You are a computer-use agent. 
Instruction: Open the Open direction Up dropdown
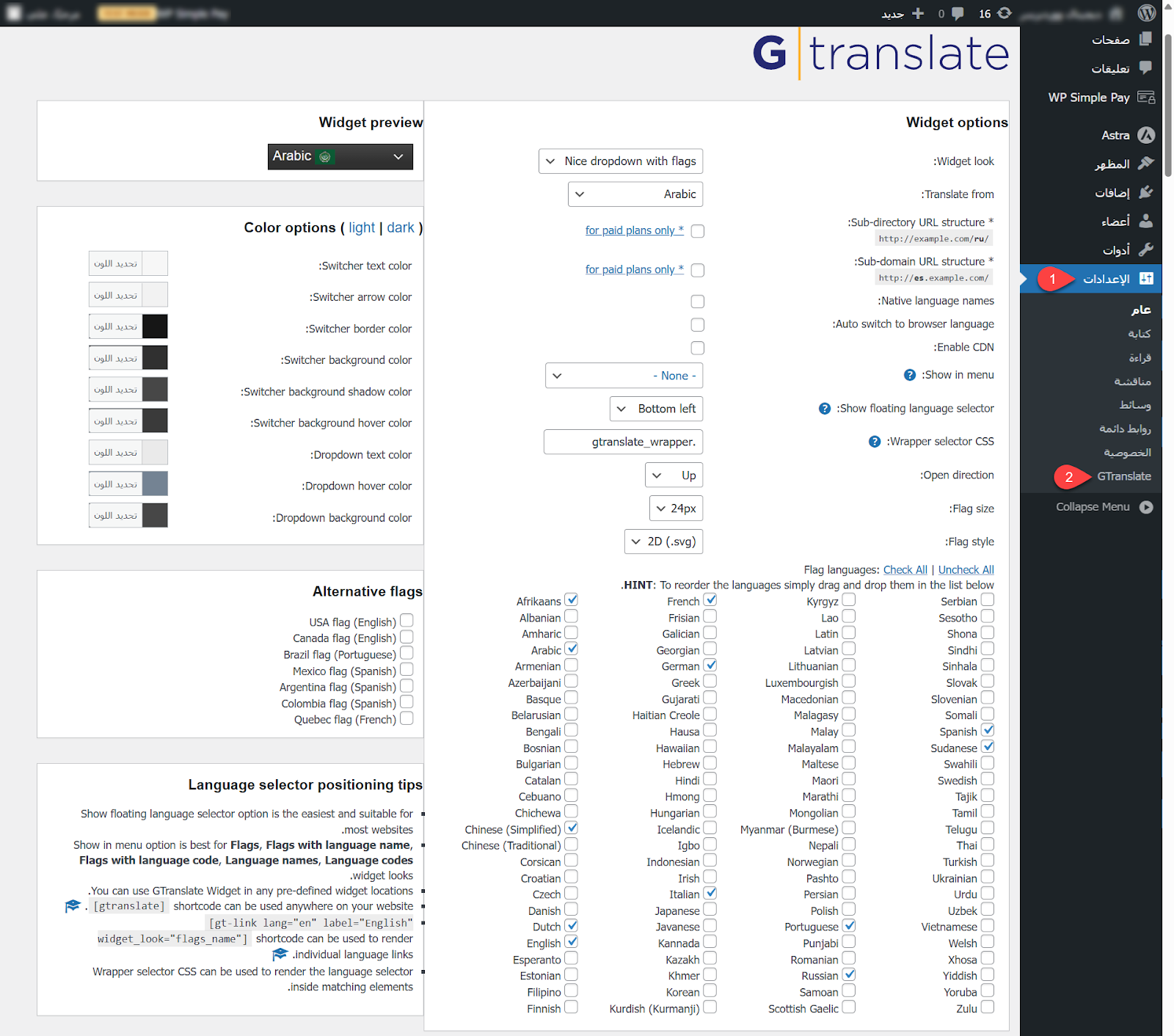674,475
